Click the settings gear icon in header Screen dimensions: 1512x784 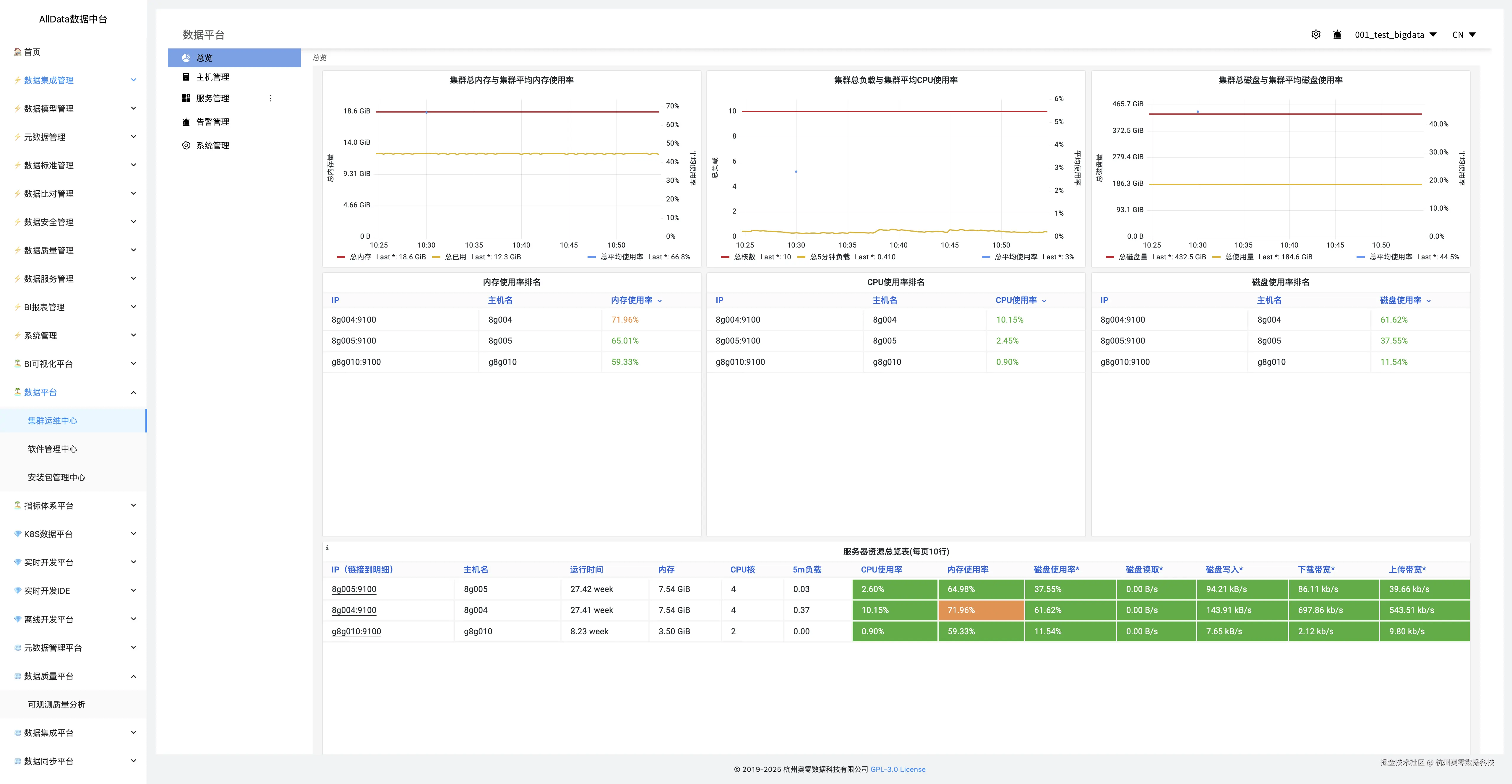pyautogui.click(x=1315, y=35)
